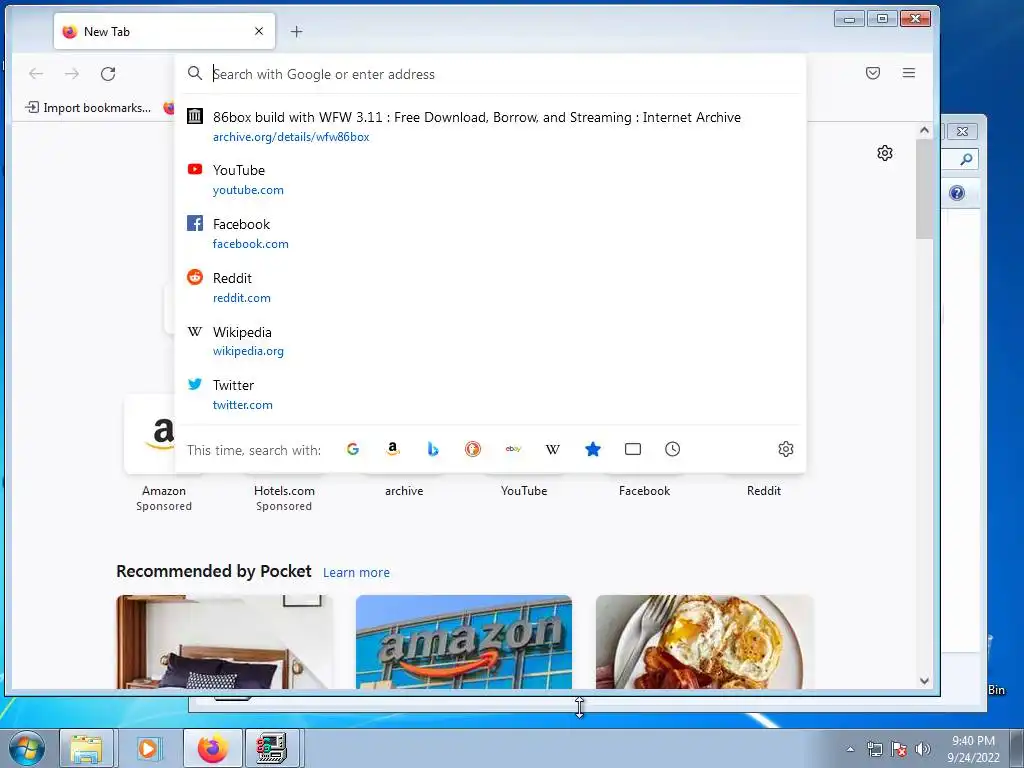Open Windows Explorer from the taskbar

tap(88, 748)
